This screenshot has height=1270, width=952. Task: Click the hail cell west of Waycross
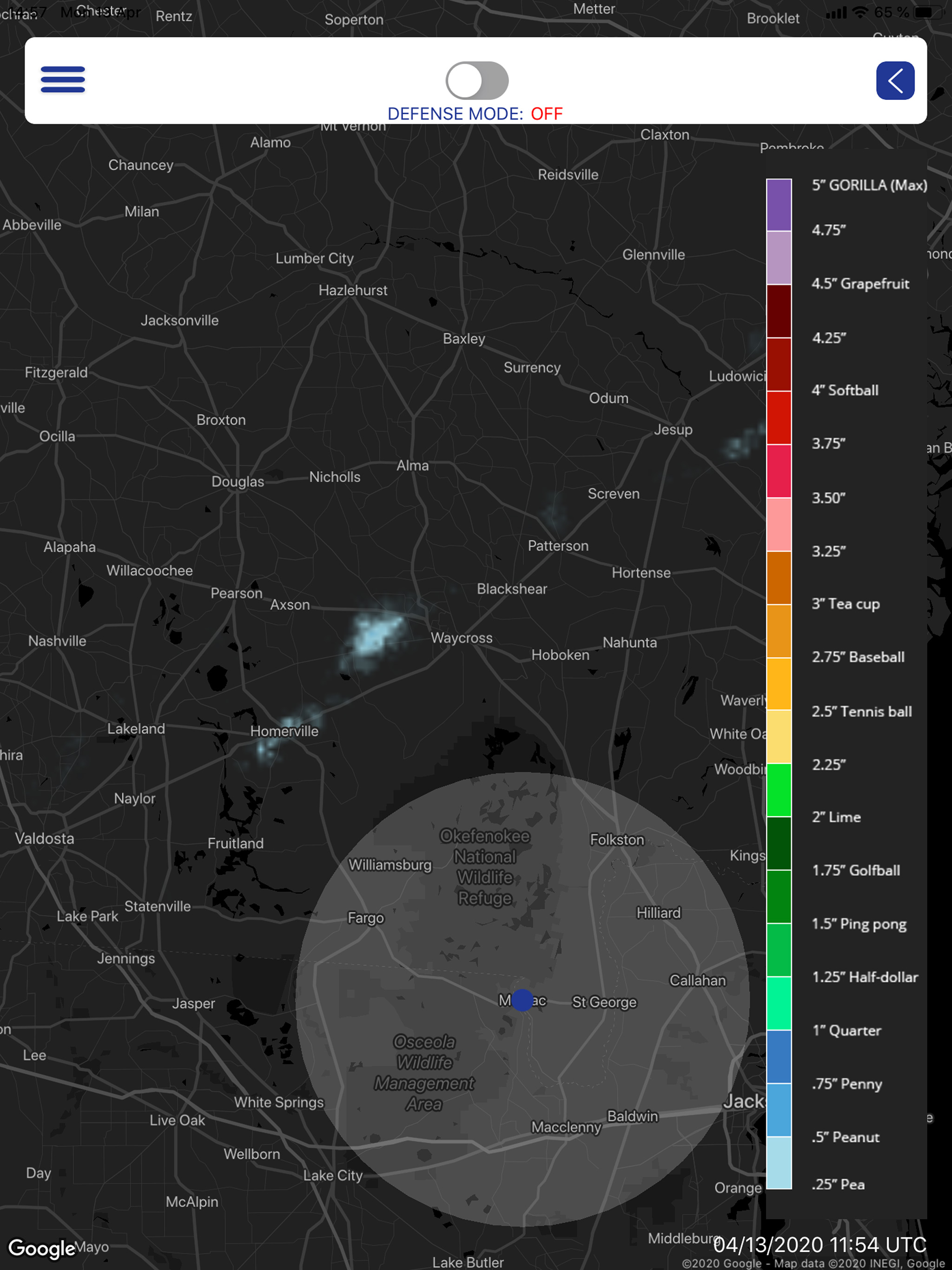click(x=376, y=635)
